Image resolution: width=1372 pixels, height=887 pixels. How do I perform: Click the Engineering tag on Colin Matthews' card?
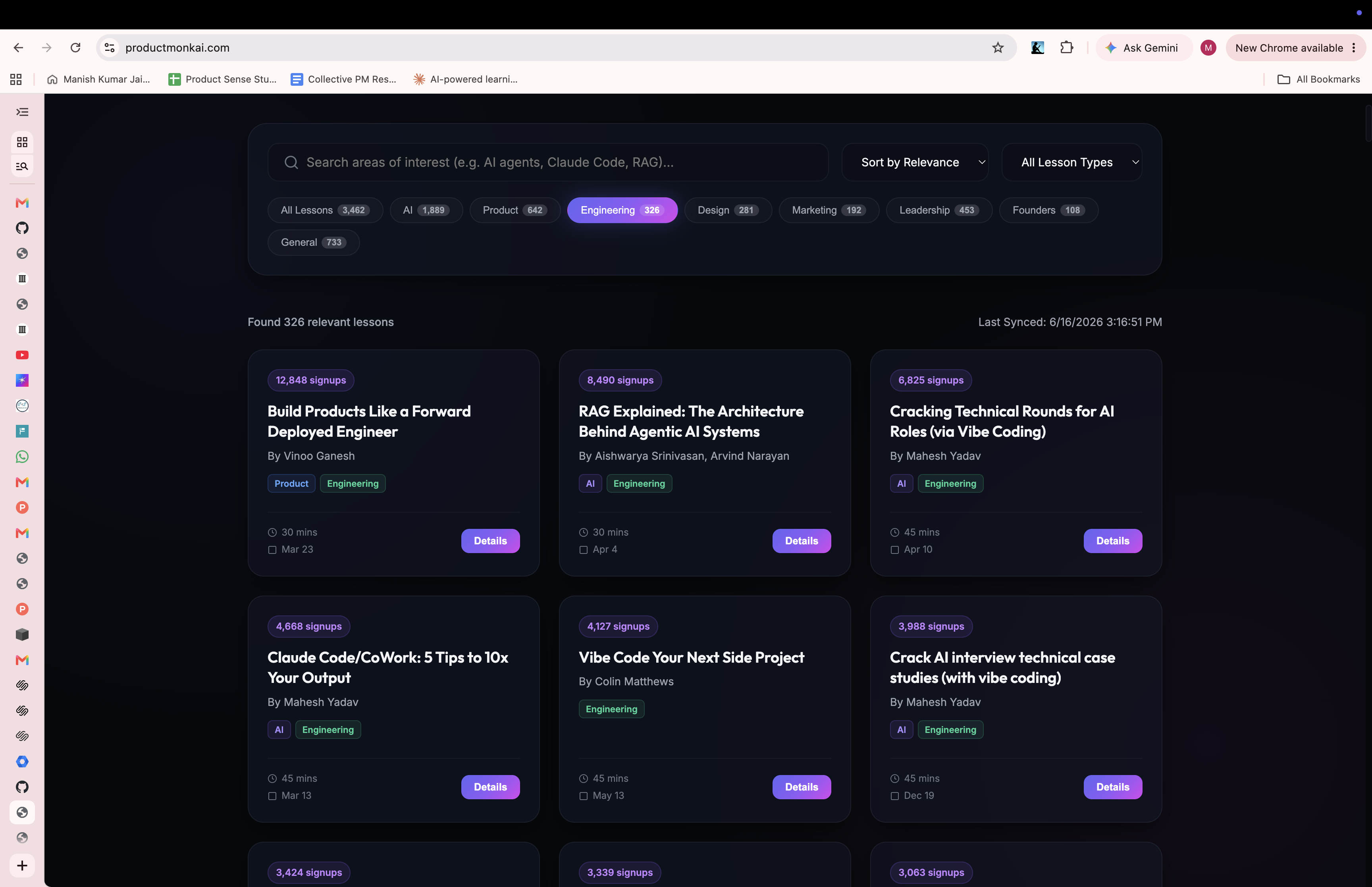[x=611, y=708]
